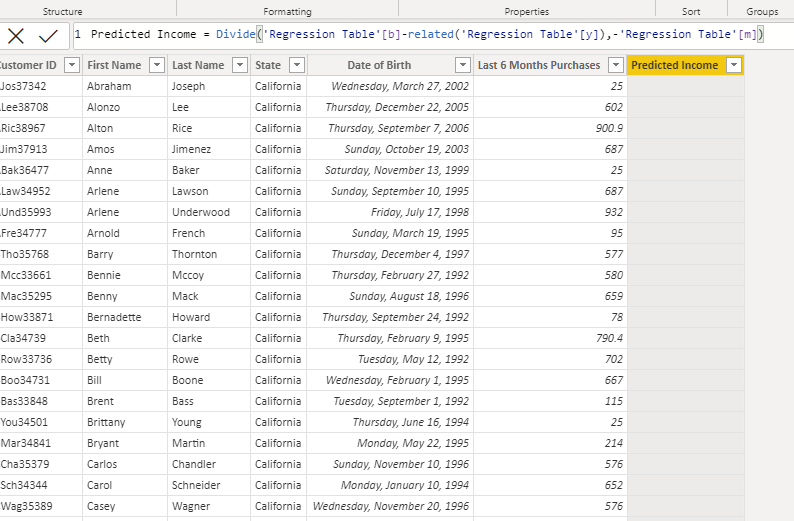Click the Groups ribbon group label
794x521 pixels.
762,11
